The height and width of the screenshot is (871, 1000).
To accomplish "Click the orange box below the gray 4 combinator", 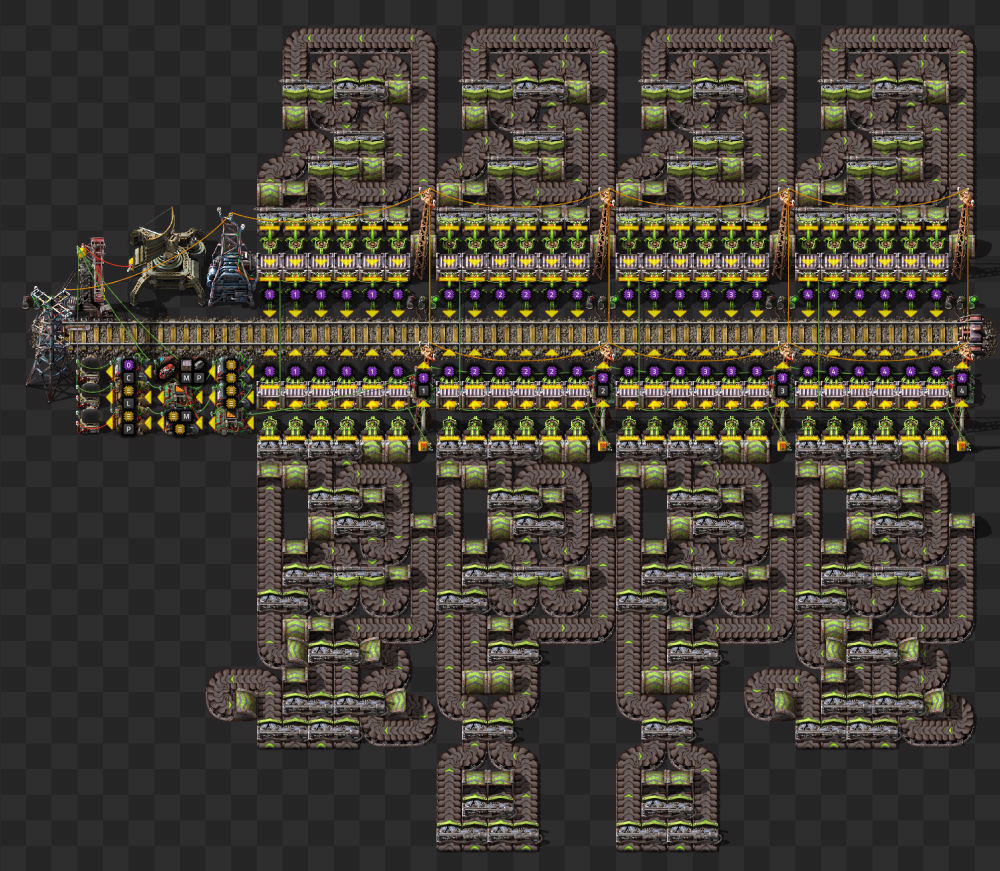I will (x=961, y=446).
